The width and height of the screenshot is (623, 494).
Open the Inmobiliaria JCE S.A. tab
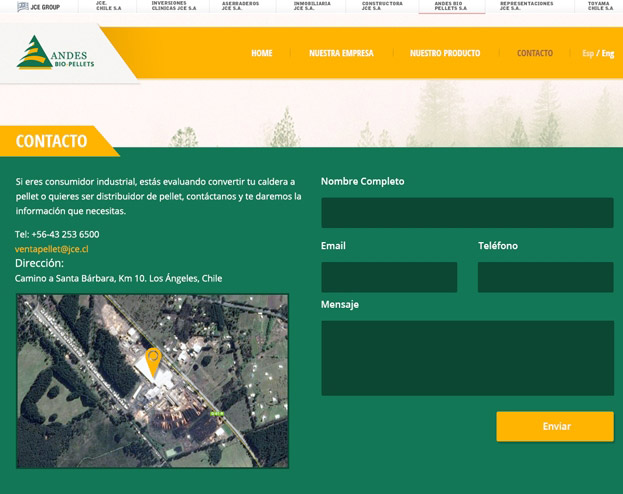tap(312, 6)
